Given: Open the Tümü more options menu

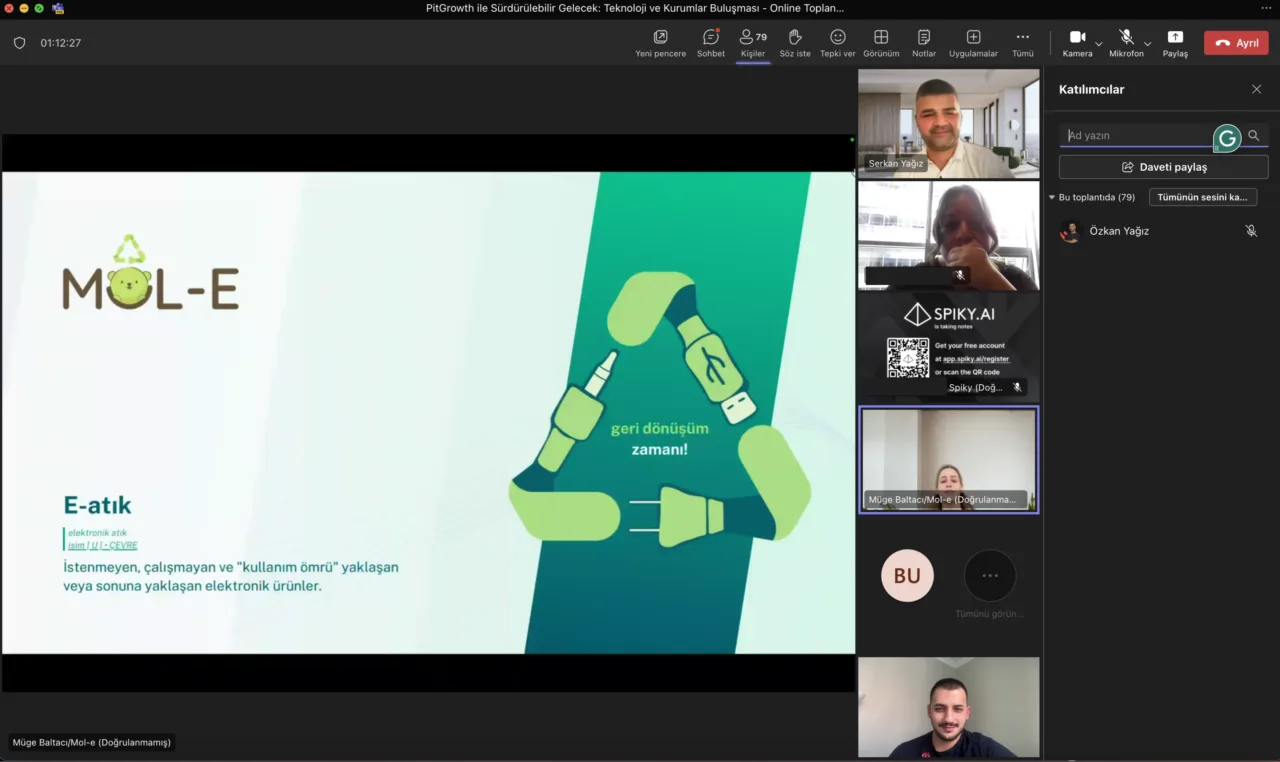Looking at the screenshot, I should (1022, 43).
